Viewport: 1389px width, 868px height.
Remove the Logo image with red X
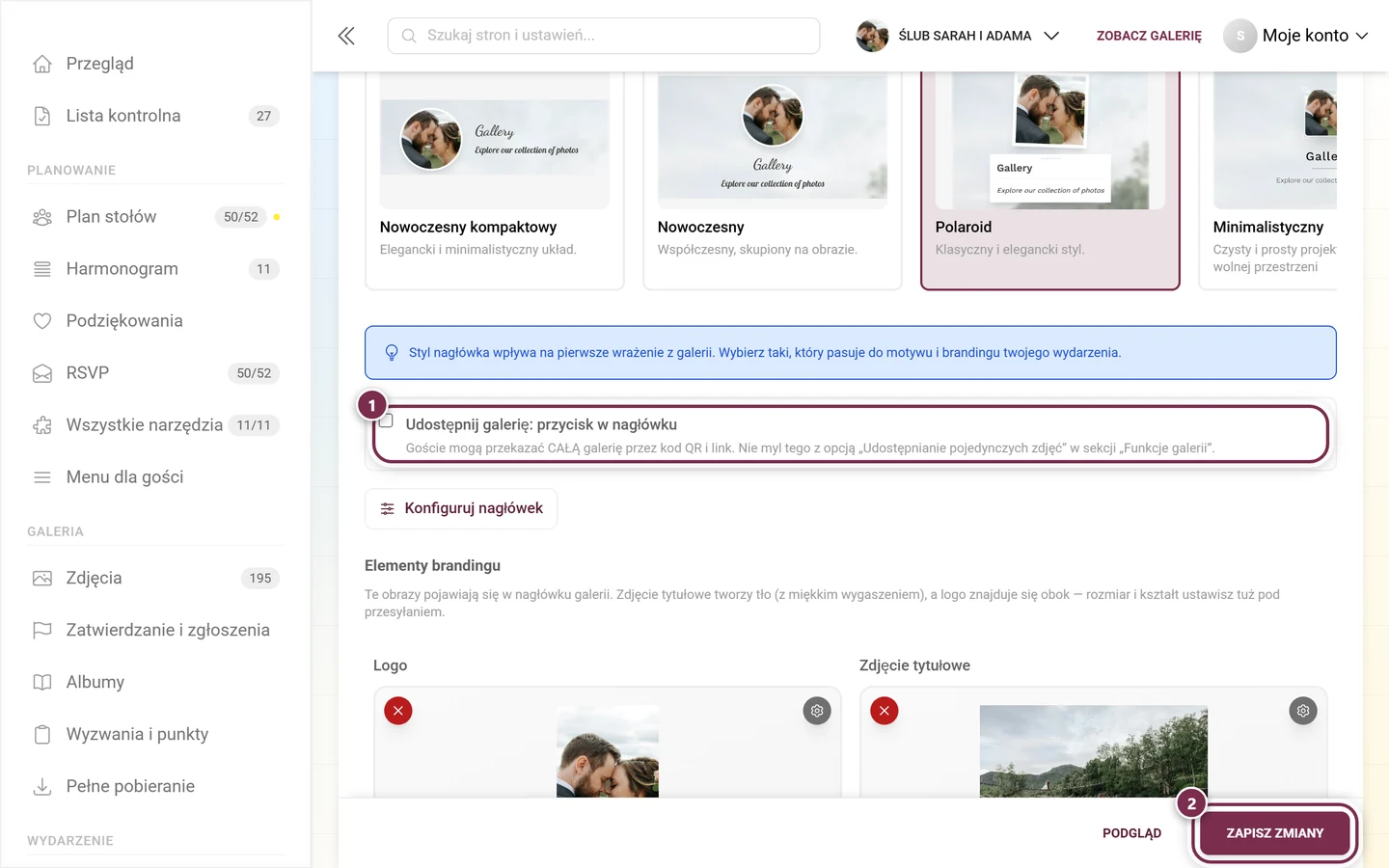[398, 711]
